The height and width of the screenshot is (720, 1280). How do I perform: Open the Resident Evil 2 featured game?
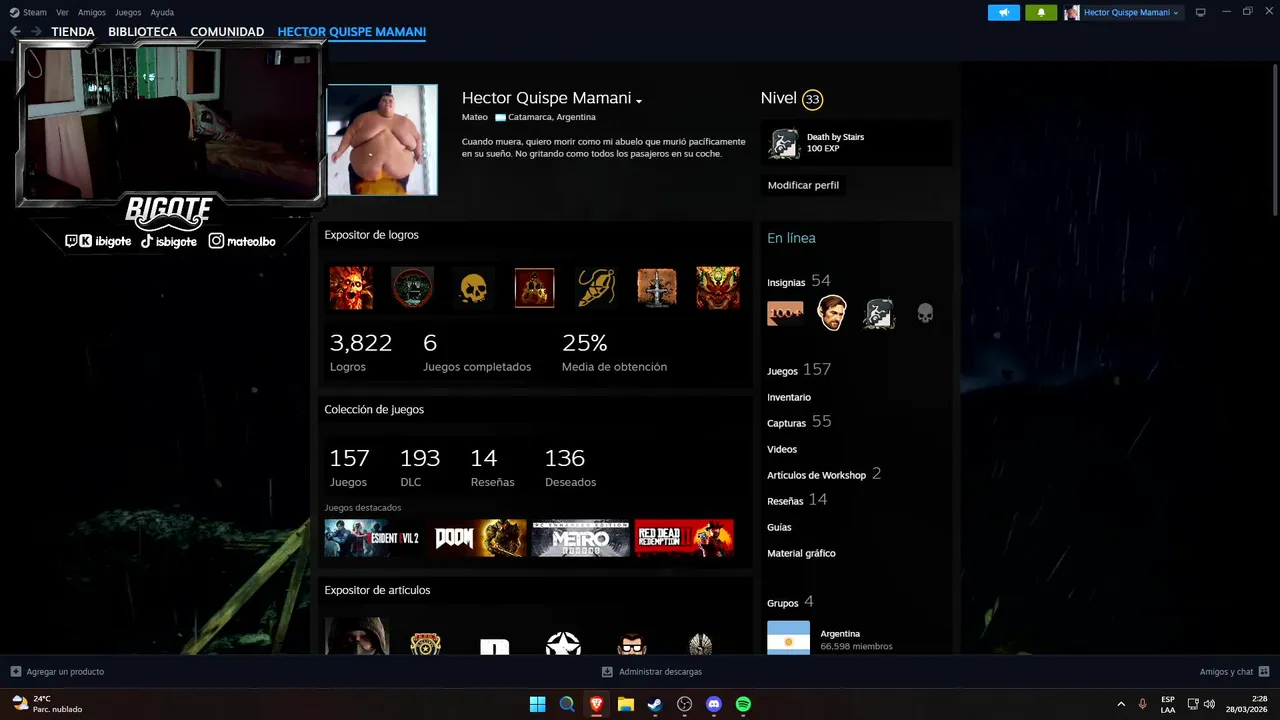372,538
